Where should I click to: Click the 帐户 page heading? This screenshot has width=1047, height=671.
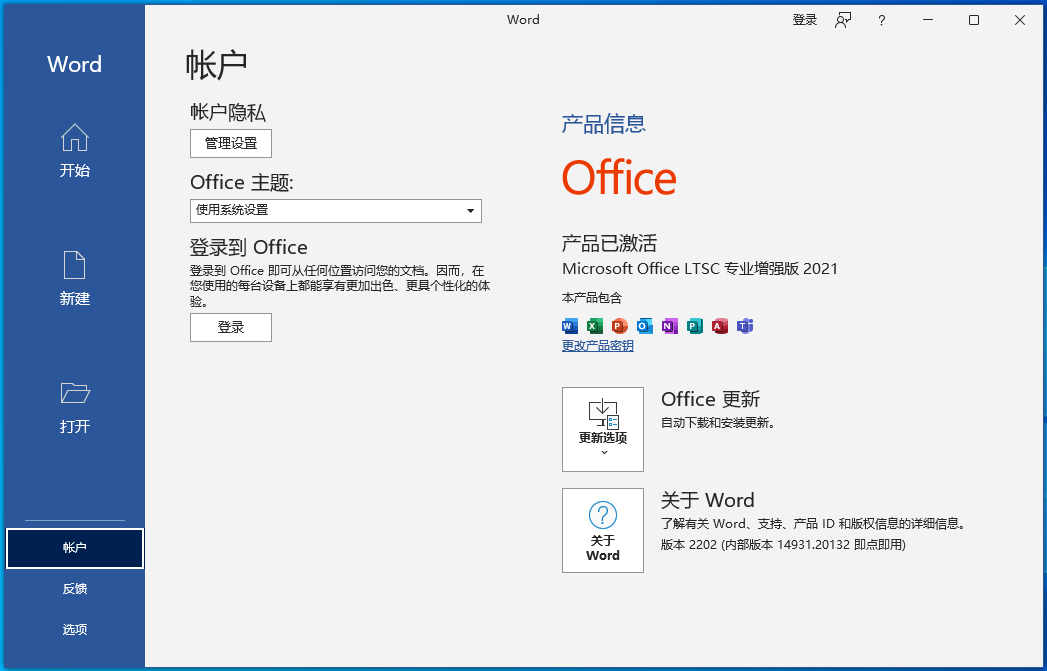216,65
